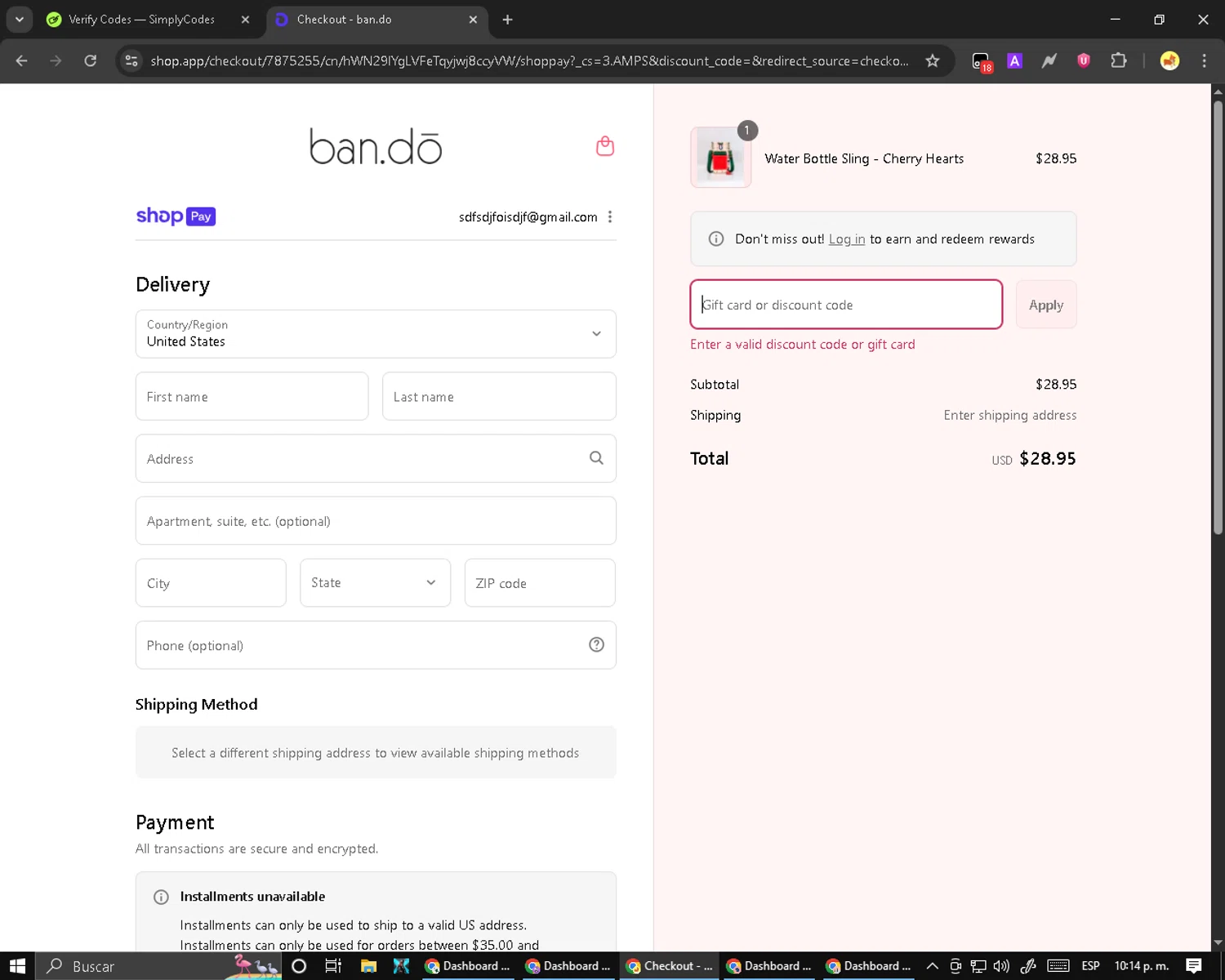1225x980 pixels.
Task: Click the phone field help icon
Action: 596,644
